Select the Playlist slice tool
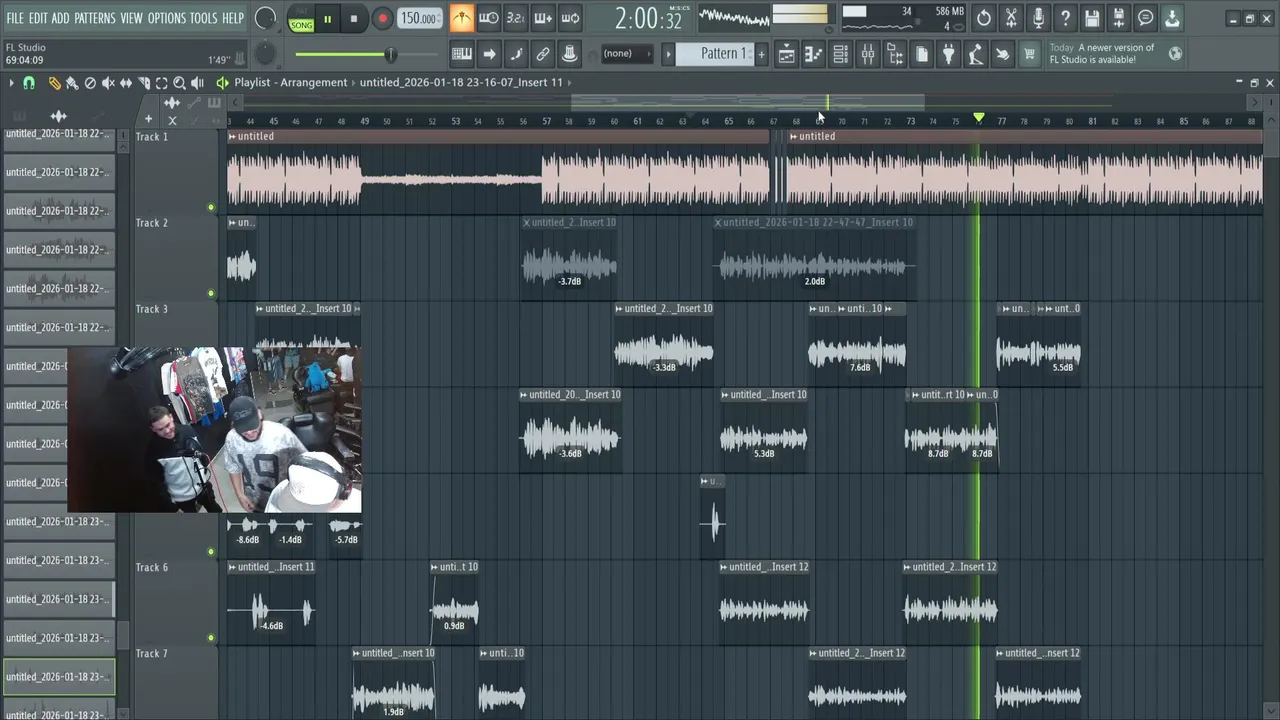This screenshot has width=1280, height=720. click(144, 83)
